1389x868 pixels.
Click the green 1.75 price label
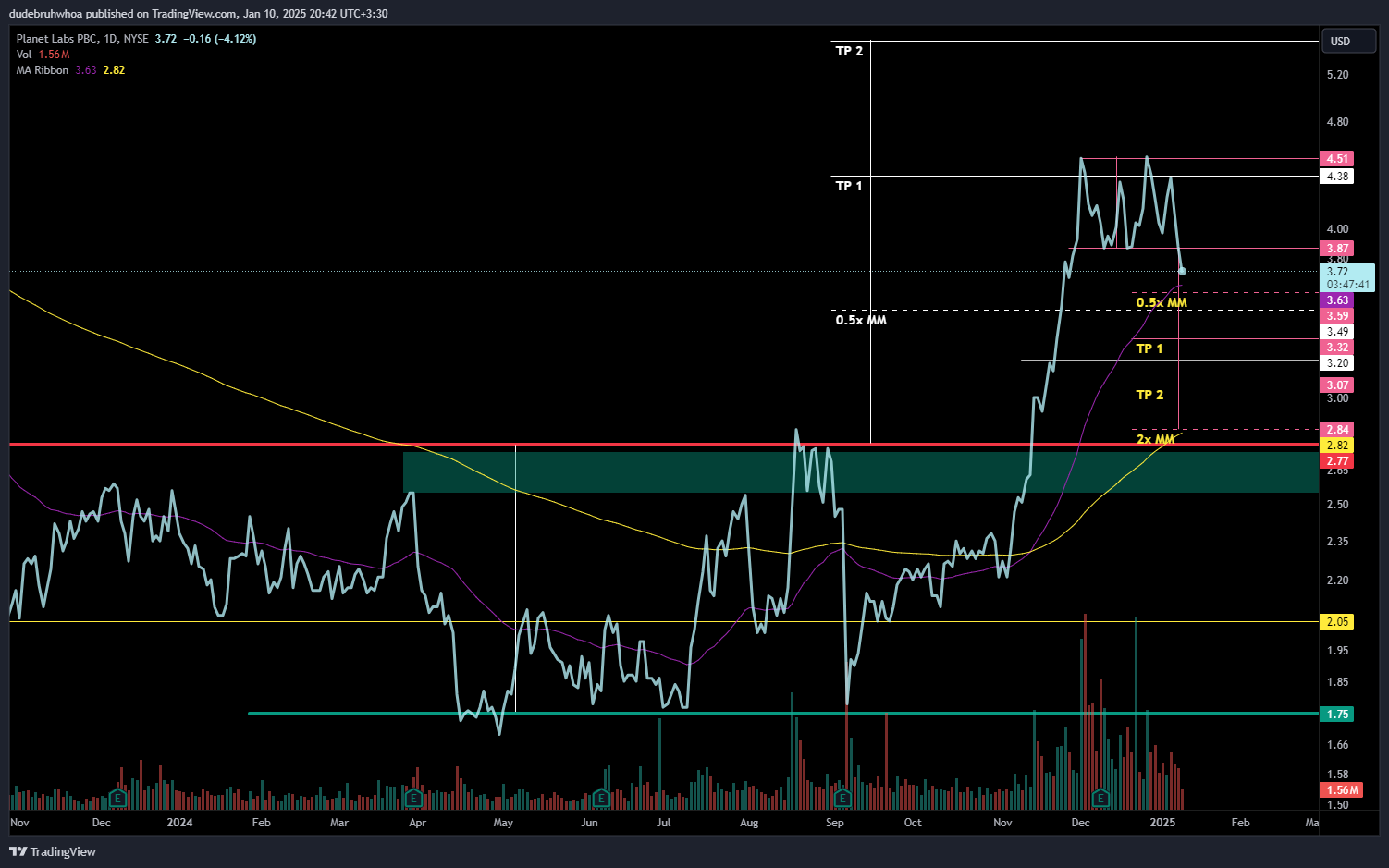tap(1337, 715)
